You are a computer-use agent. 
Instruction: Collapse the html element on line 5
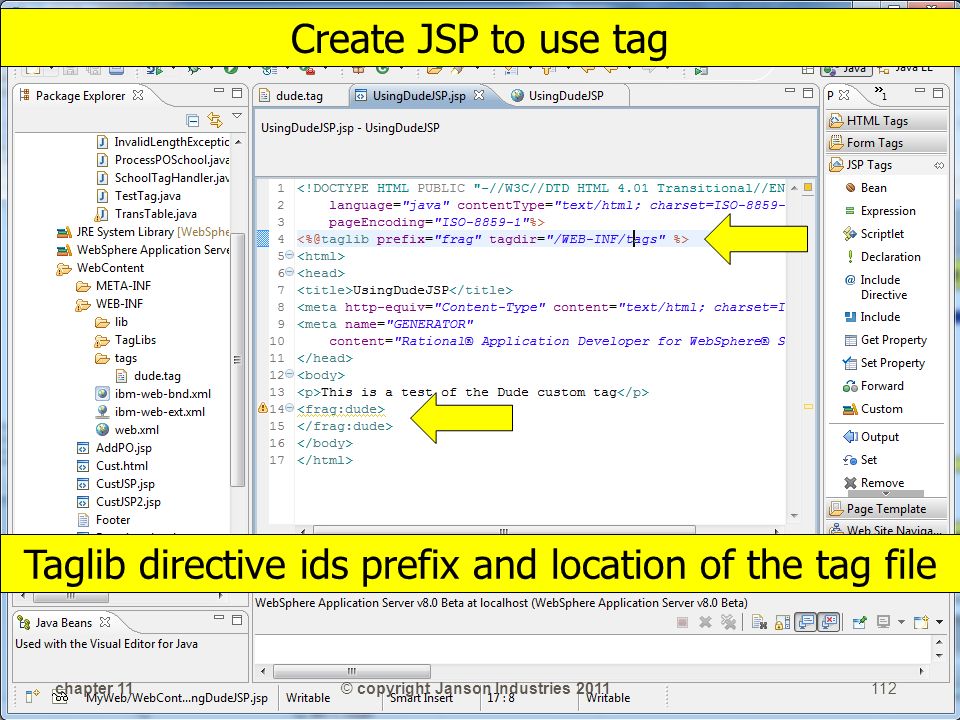[290, 255]
